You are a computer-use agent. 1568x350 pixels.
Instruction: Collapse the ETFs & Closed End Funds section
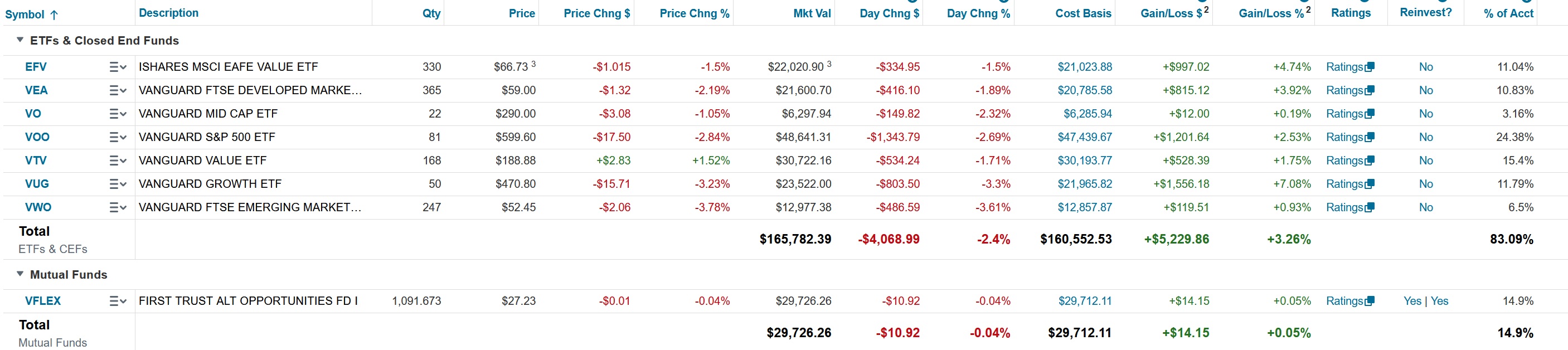[x=20, y=40]
